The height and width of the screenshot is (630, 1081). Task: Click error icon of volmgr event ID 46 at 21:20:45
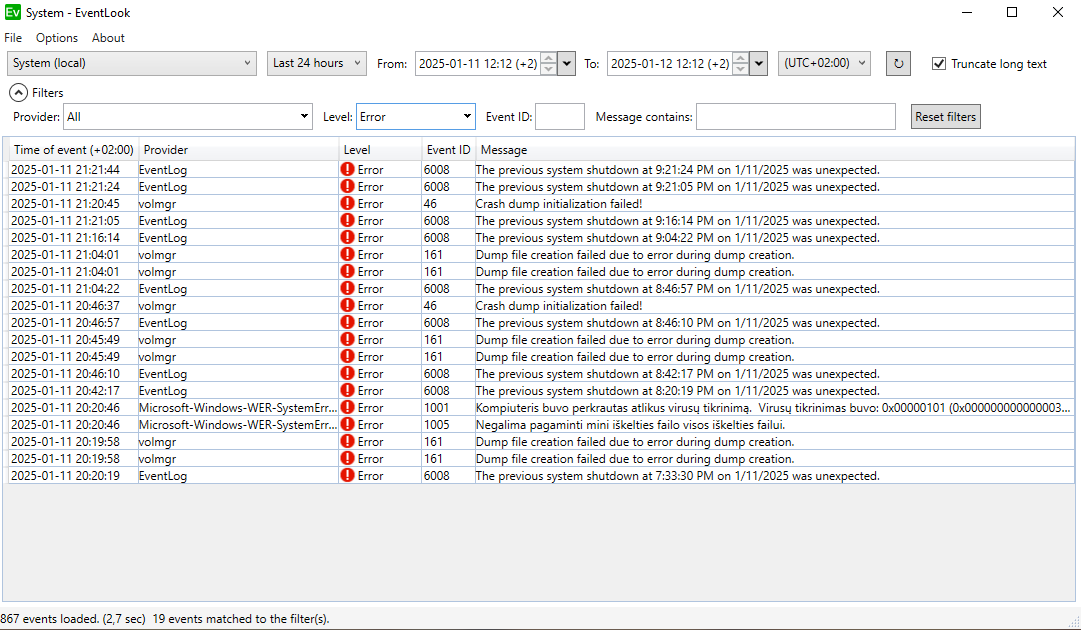(x=348, y=204)
